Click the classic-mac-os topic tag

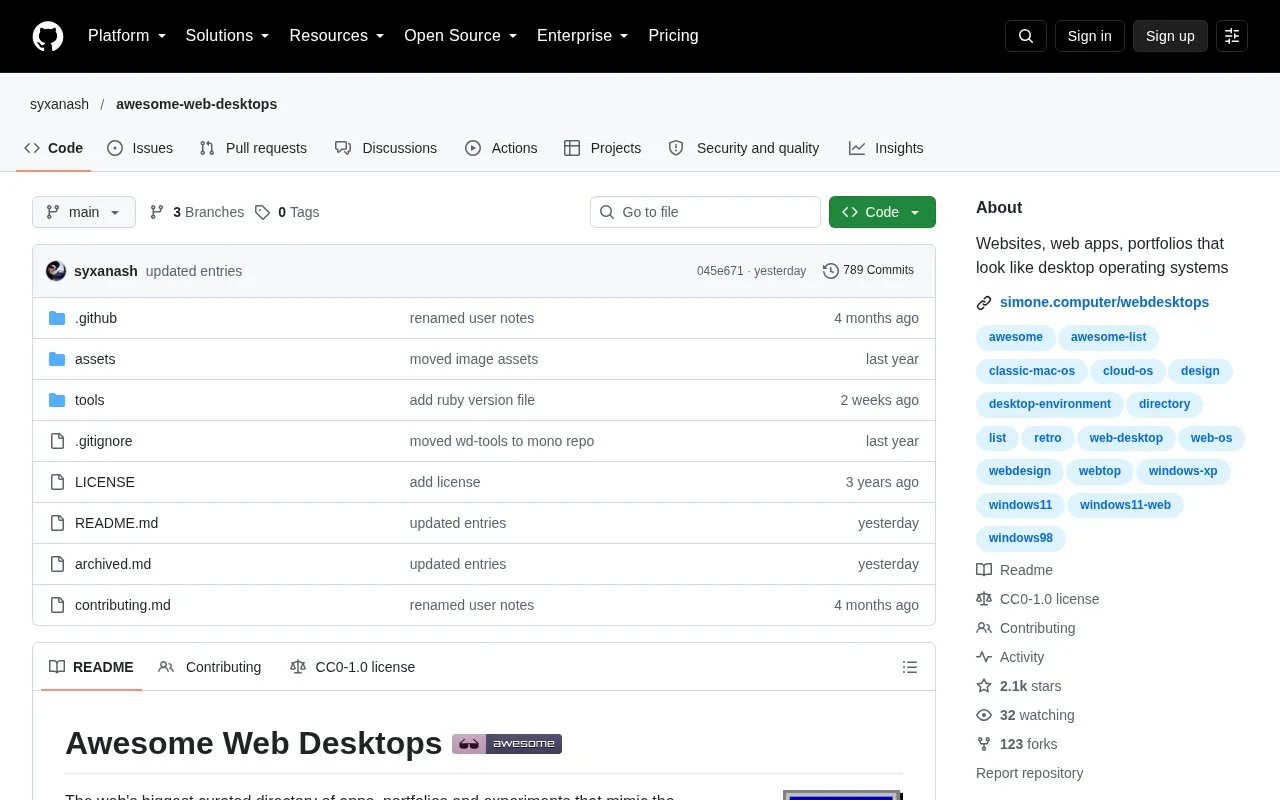click(x=1032, y=371)
